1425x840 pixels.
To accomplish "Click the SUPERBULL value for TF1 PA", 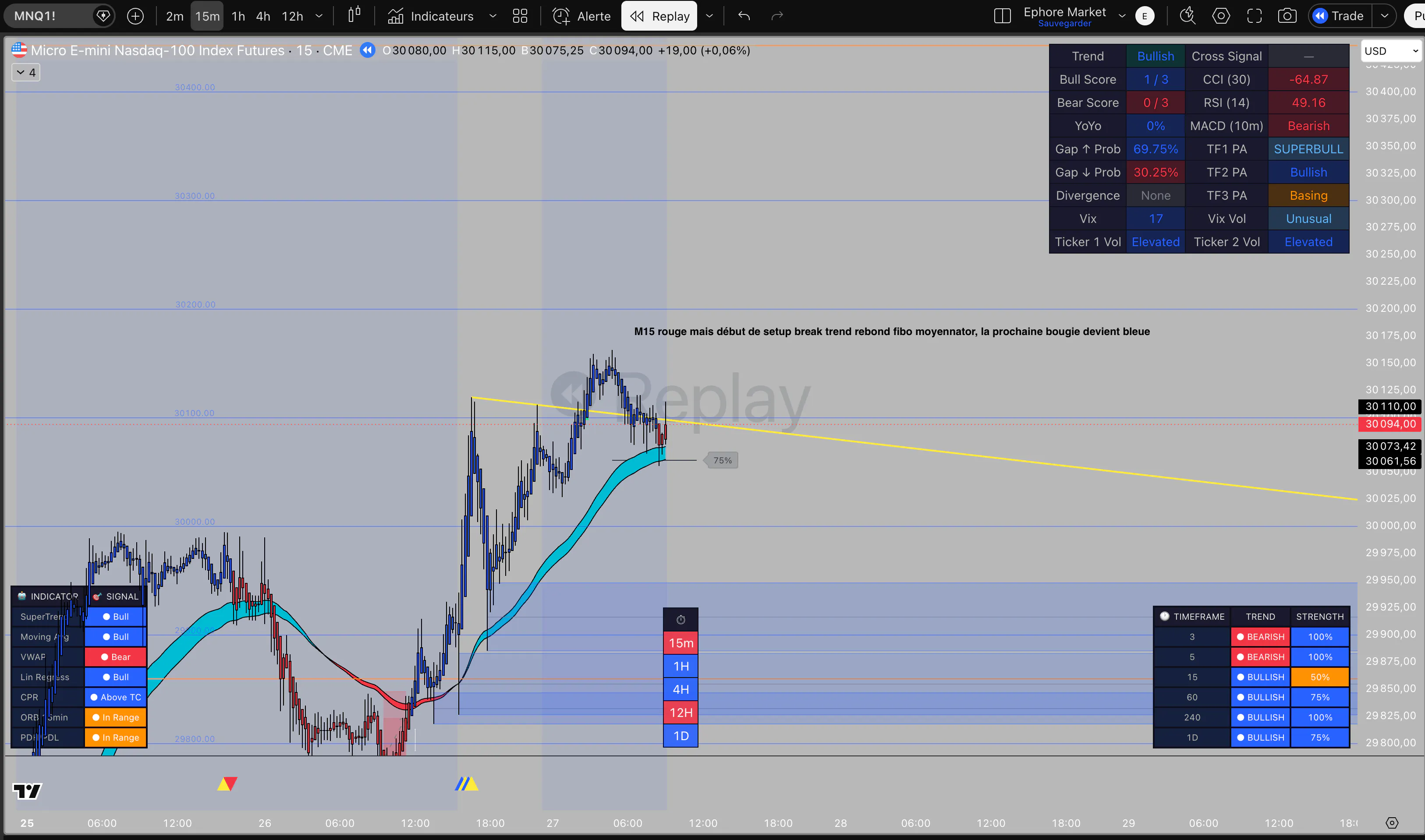I will [1308, 149].
